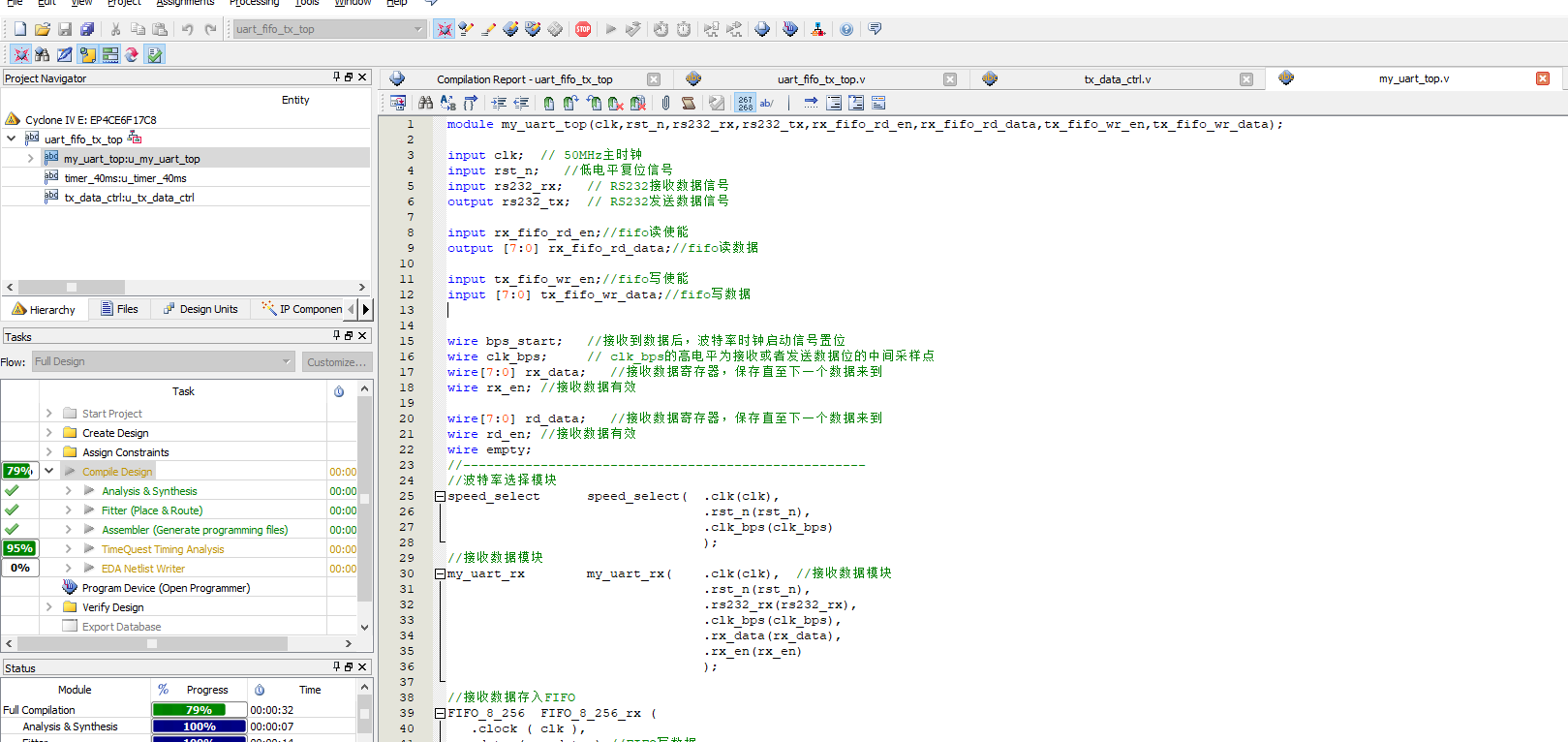Switch to Compilation Report tab
Viewport: 1568px width, 742px height.
(x=524, y=79)
